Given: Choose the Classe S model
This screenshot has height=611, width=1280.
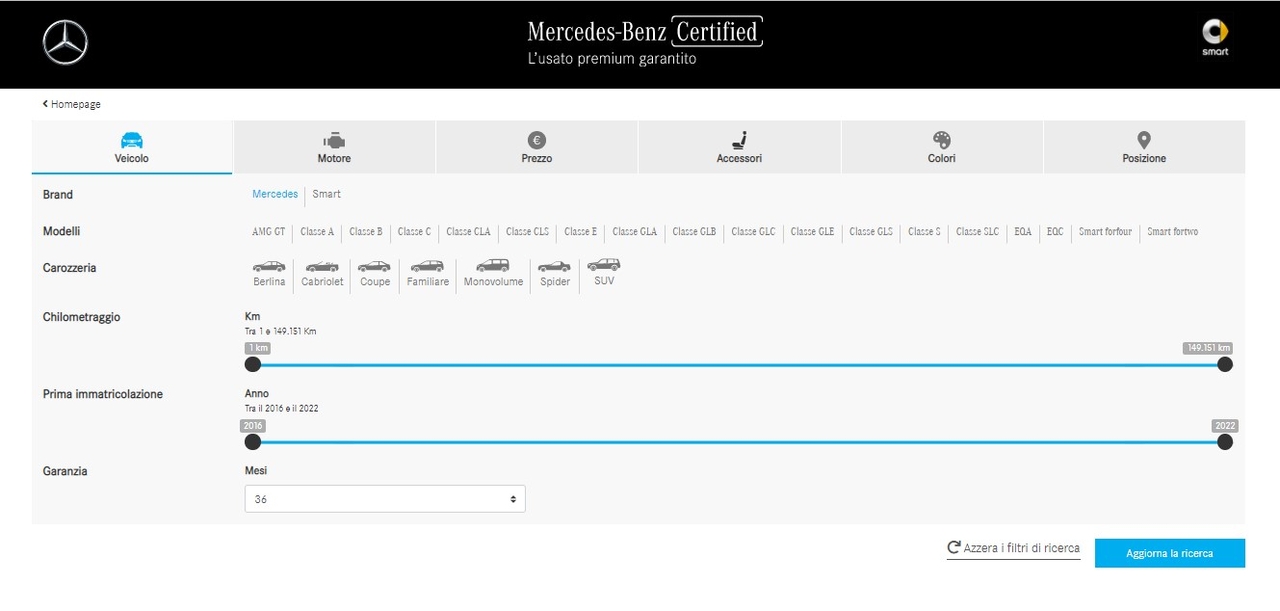Looking at the screenshot, I should click(924, 232).
